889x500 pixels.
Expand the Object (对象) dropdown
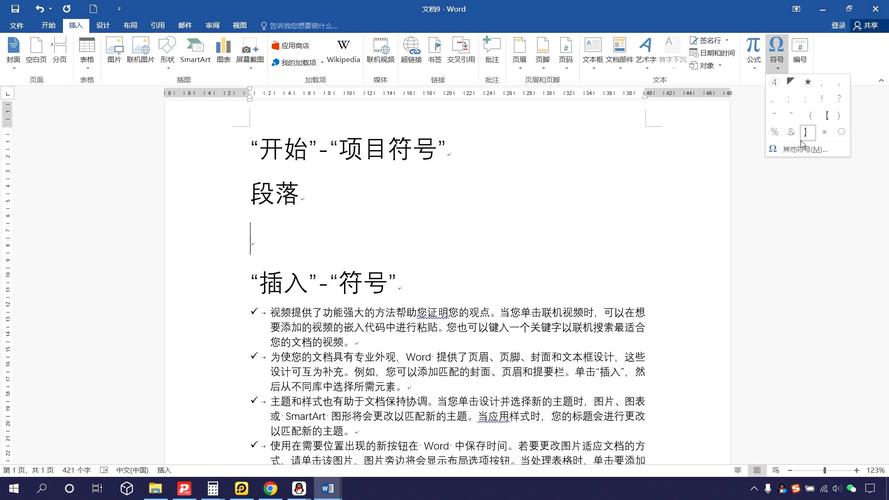pos(719,65)
